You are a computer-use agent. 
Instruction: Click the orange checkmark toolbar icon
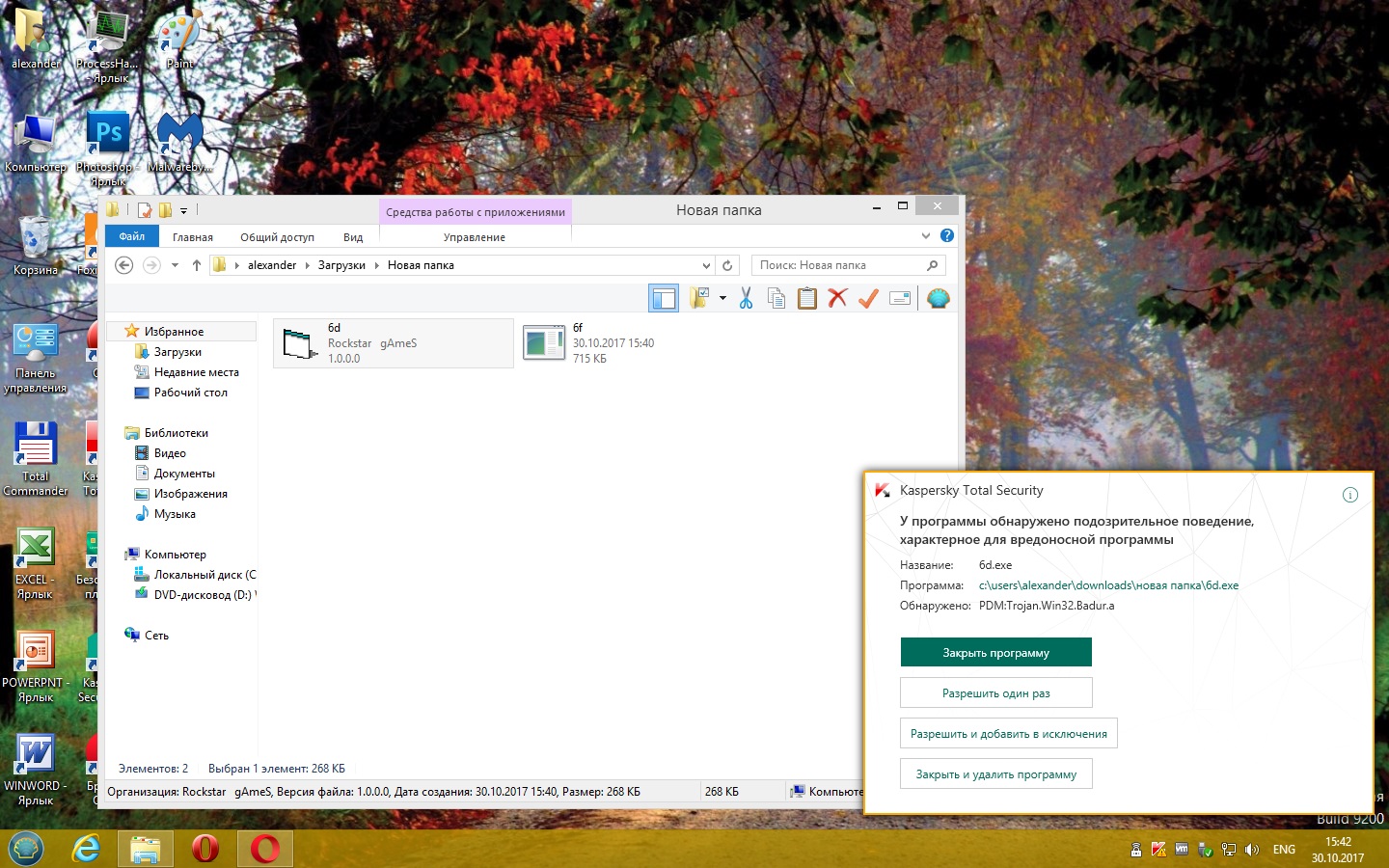point(868,298)
